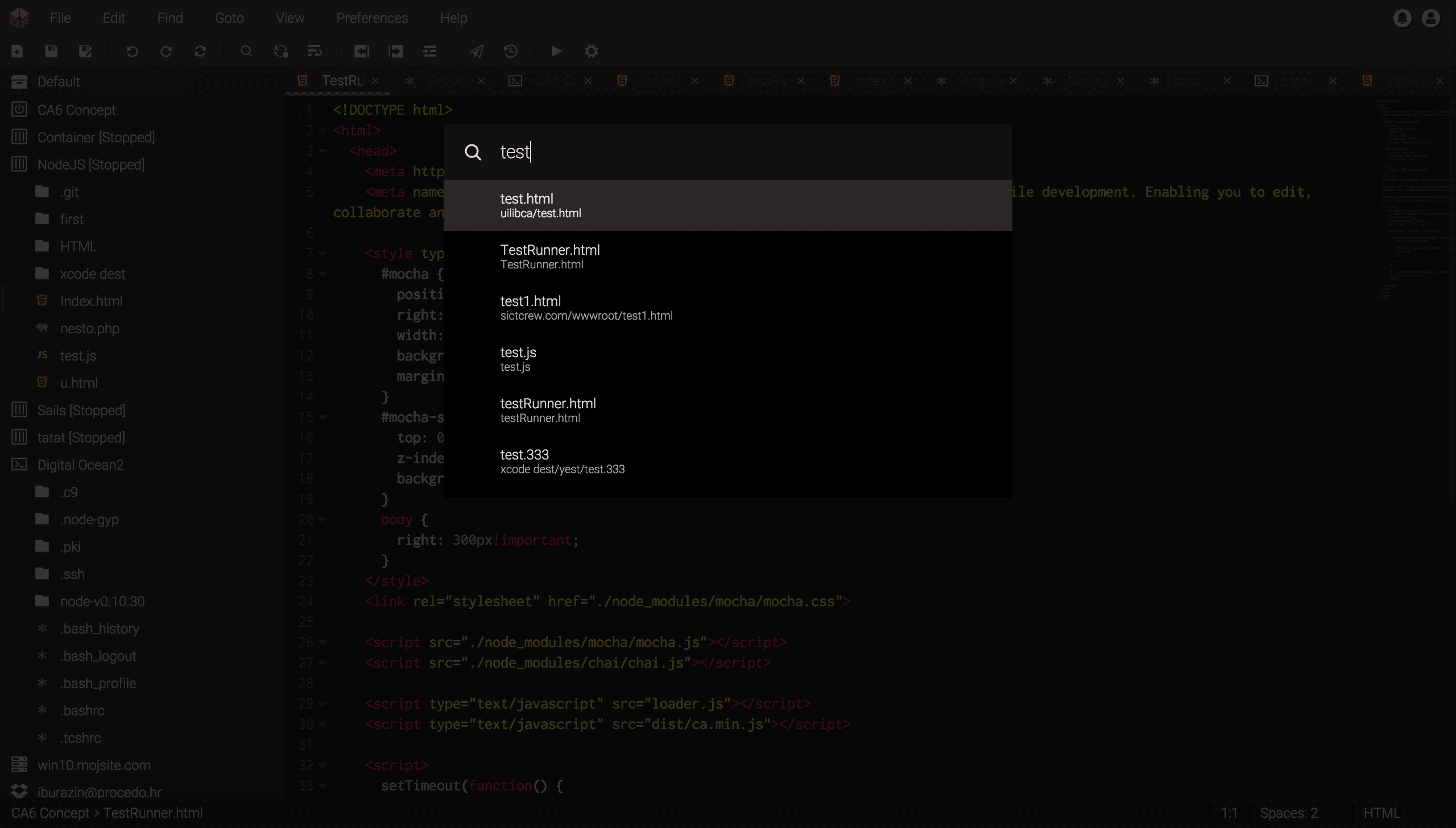This screenshot has height=828, width=1456.
Task: Open the file history clock icon
Action: pos(511,51)
